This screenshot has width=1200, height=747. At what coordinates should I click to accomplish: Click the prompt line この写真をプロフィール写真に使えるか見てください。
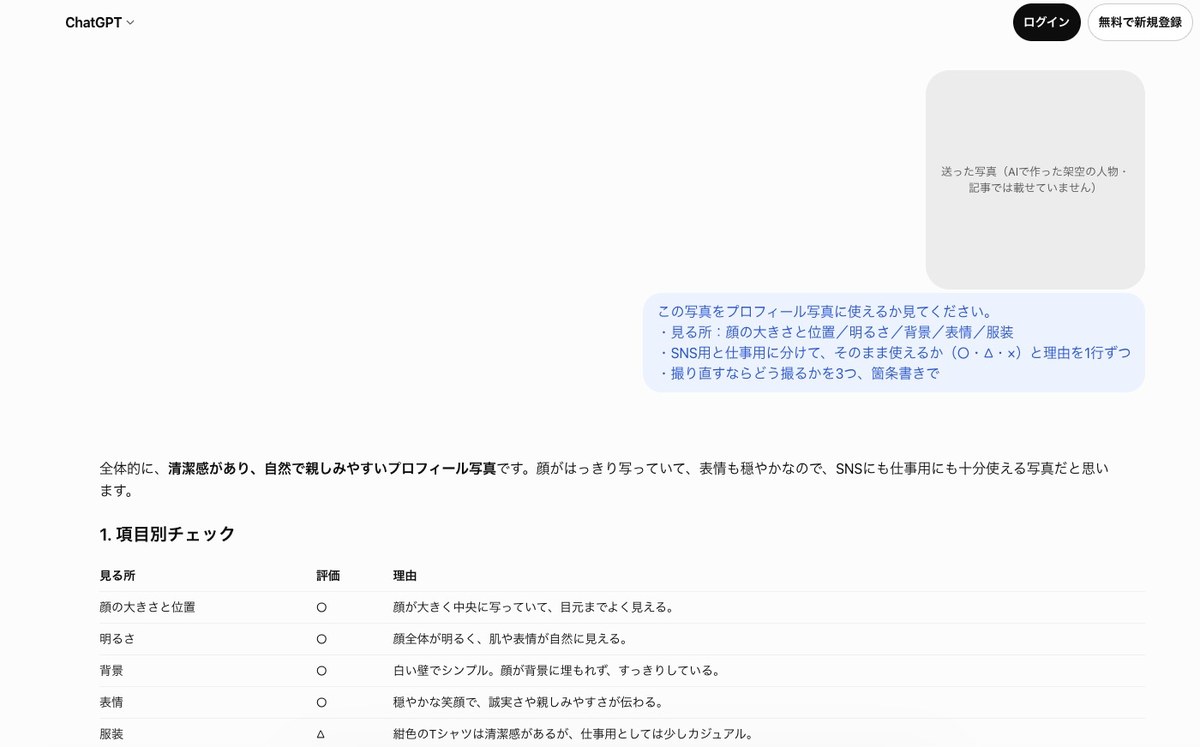coord(825,311)
